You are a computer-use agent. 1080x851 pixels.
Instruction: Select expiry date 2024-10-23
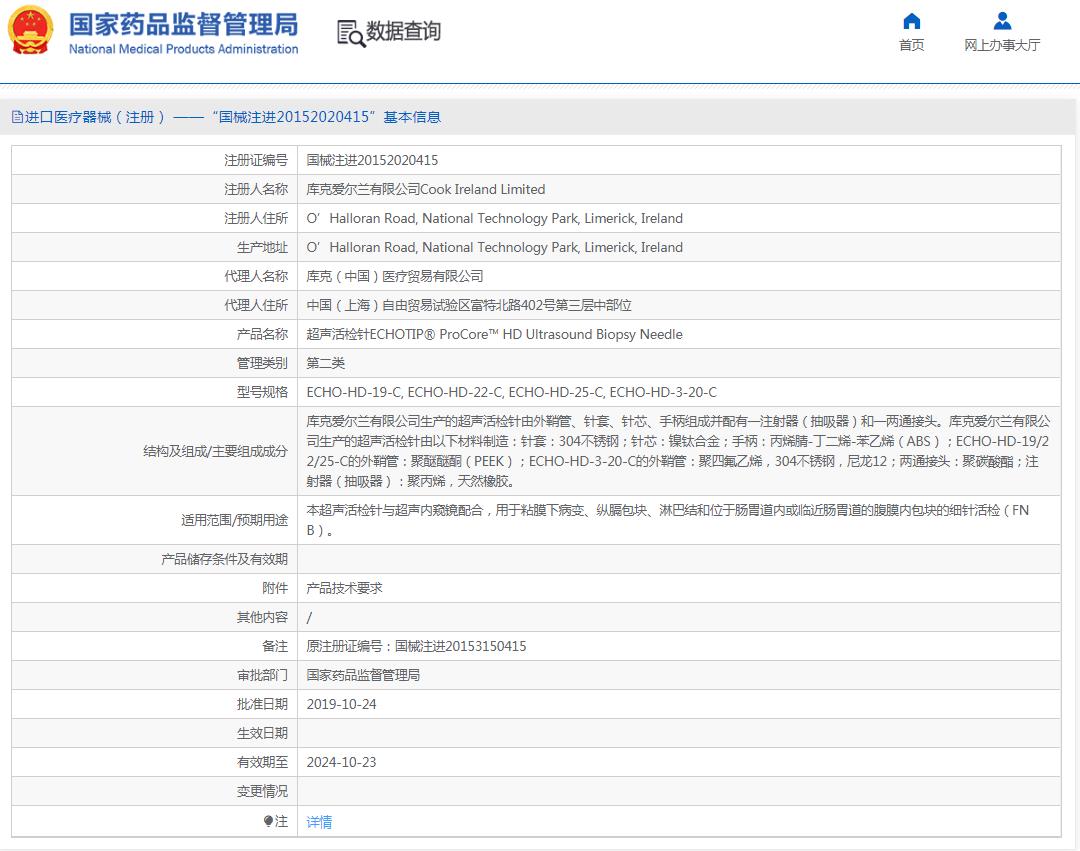point(341,761)
